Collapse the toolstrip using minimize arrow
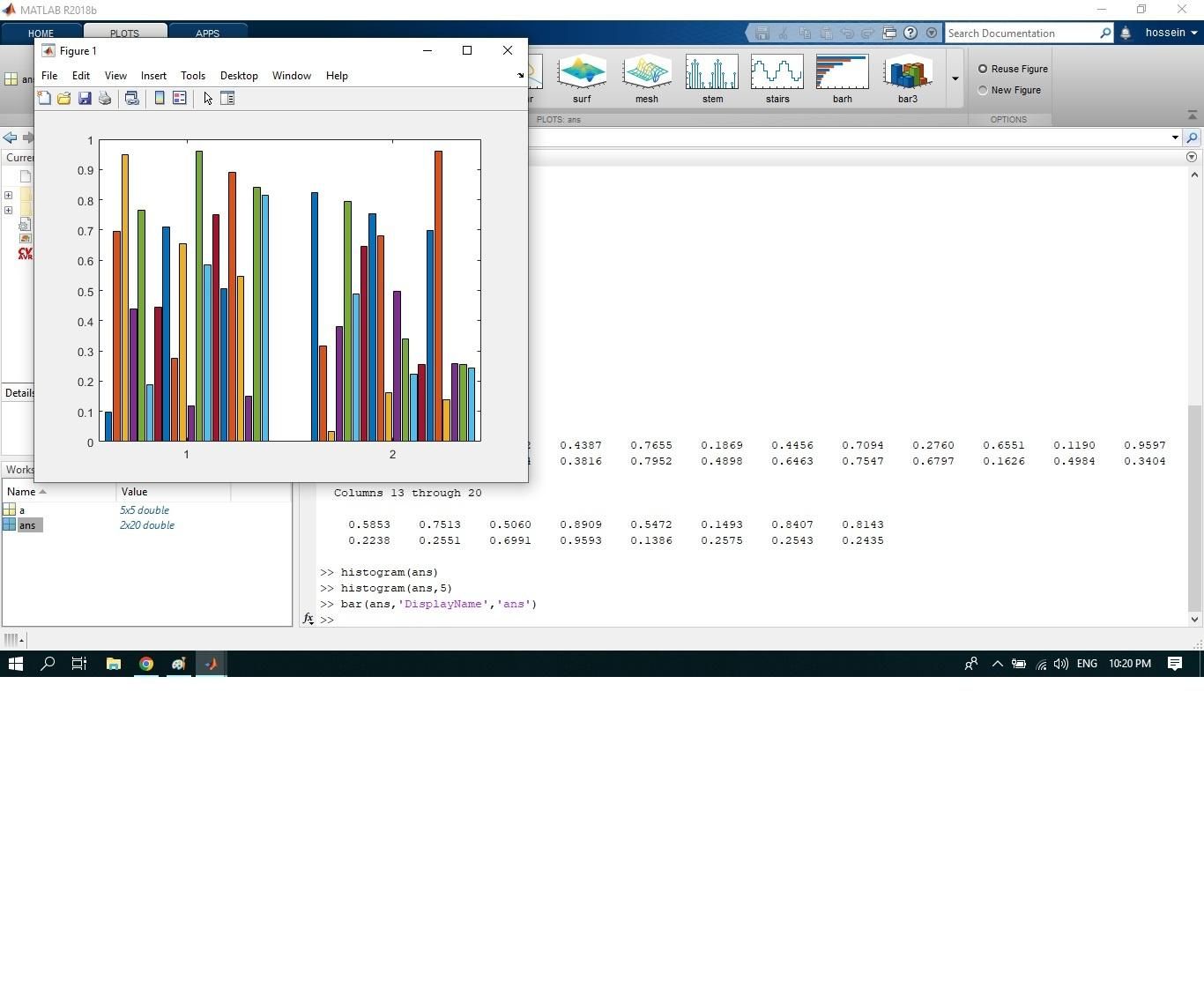 [1193, 115]
